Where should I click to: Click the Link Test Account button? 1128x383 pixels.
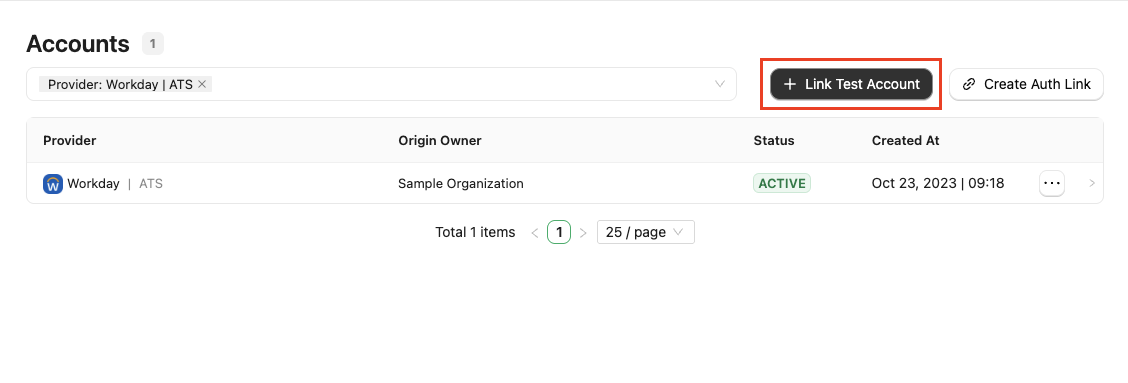point(851,84)
